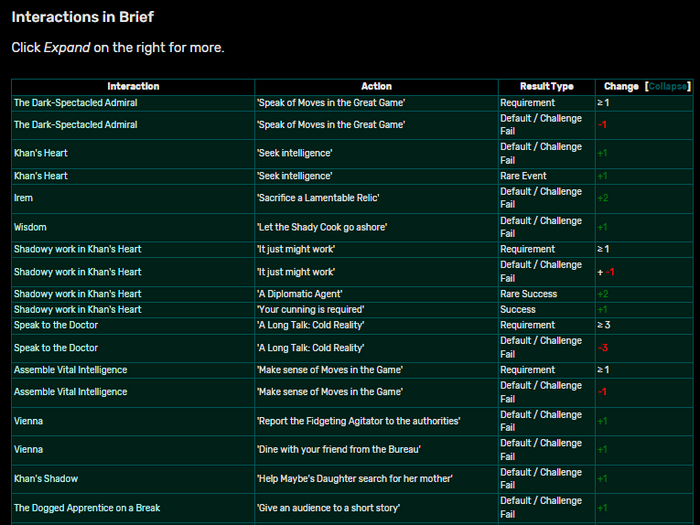Open Assemble Vital Intelligence in Requirement row
The image size is (700, 525).
(70, 370)
